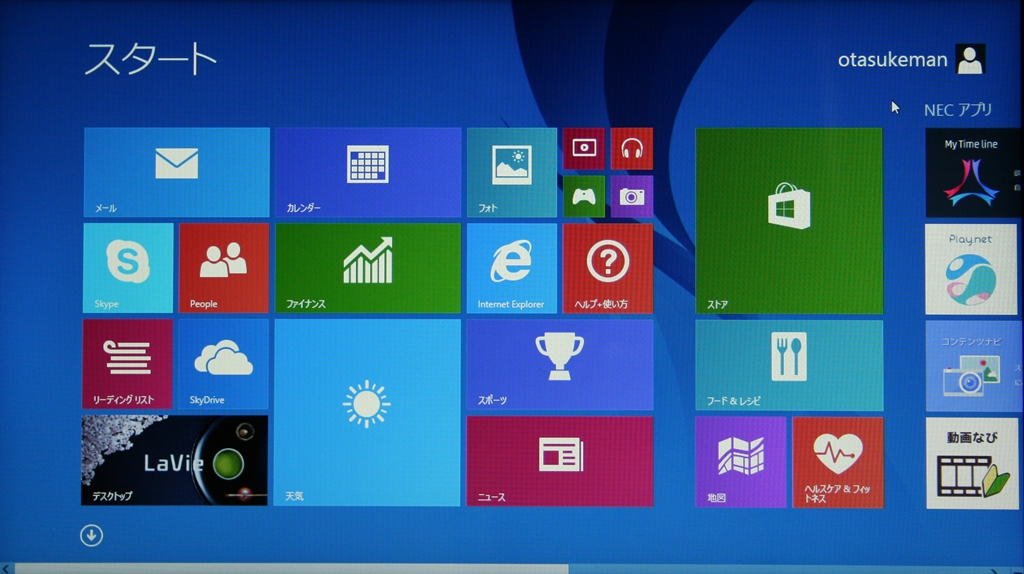Open the ファイナンス finance tile
This screenshot has height=574, width=1024.
(368, 268)
